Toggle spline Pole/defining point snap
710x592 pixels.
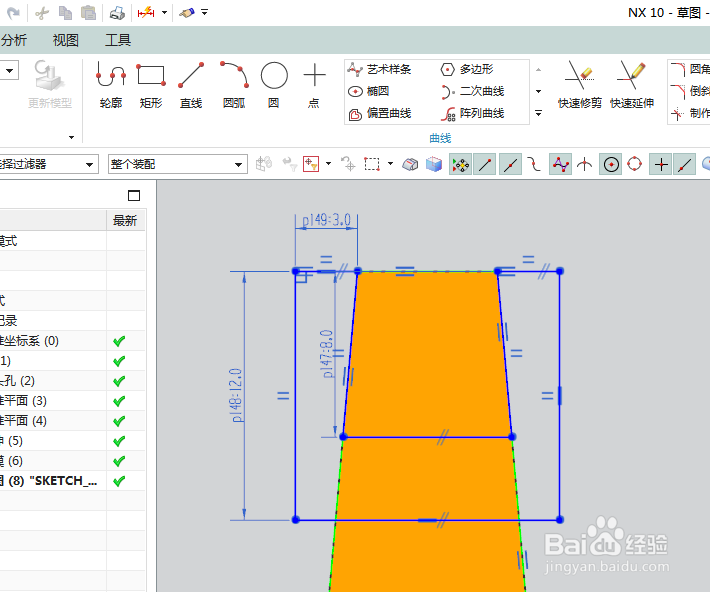pos(561,164)
